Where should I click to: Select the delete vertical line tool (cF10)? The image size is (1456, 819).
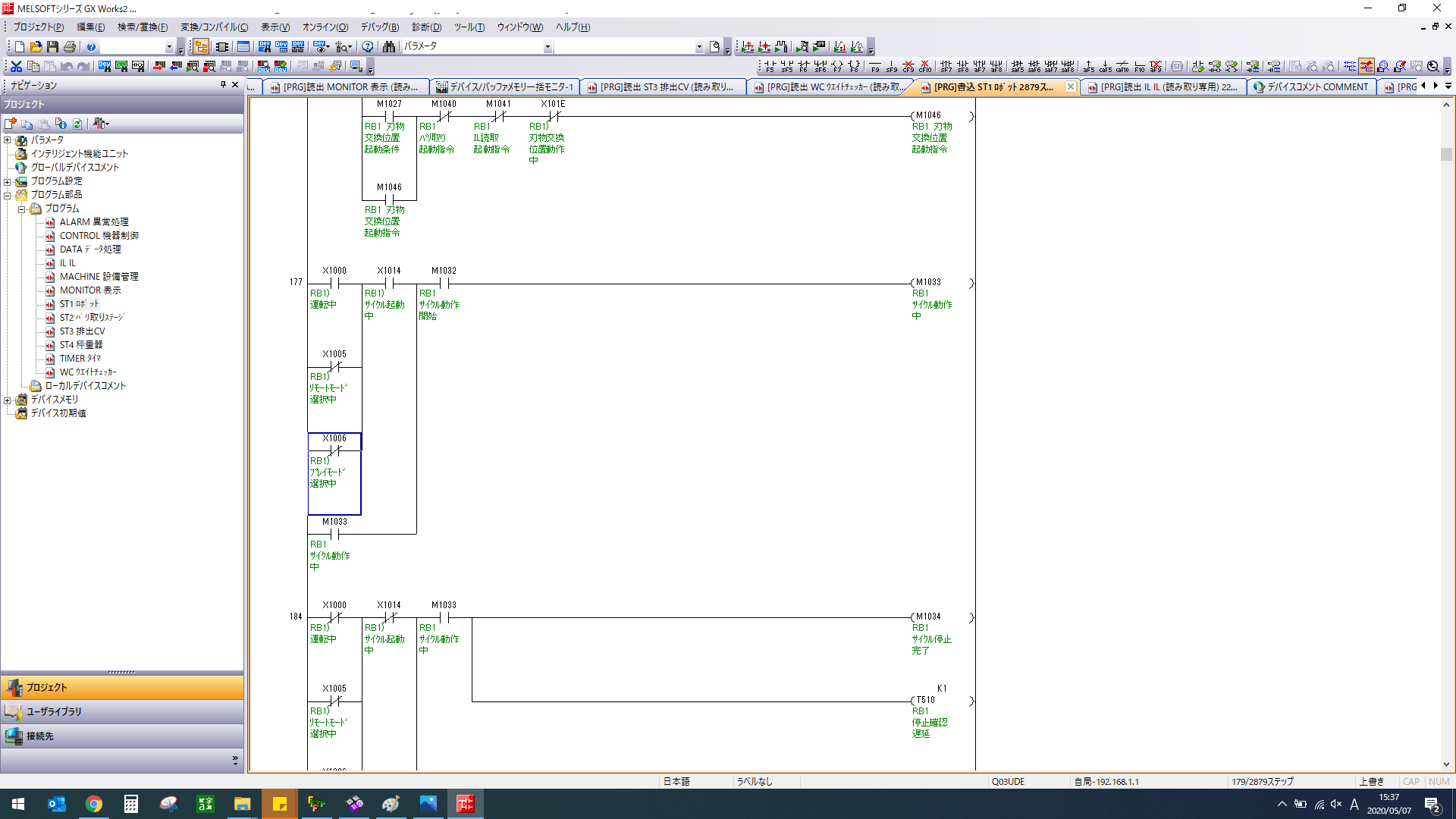(924, 67)
